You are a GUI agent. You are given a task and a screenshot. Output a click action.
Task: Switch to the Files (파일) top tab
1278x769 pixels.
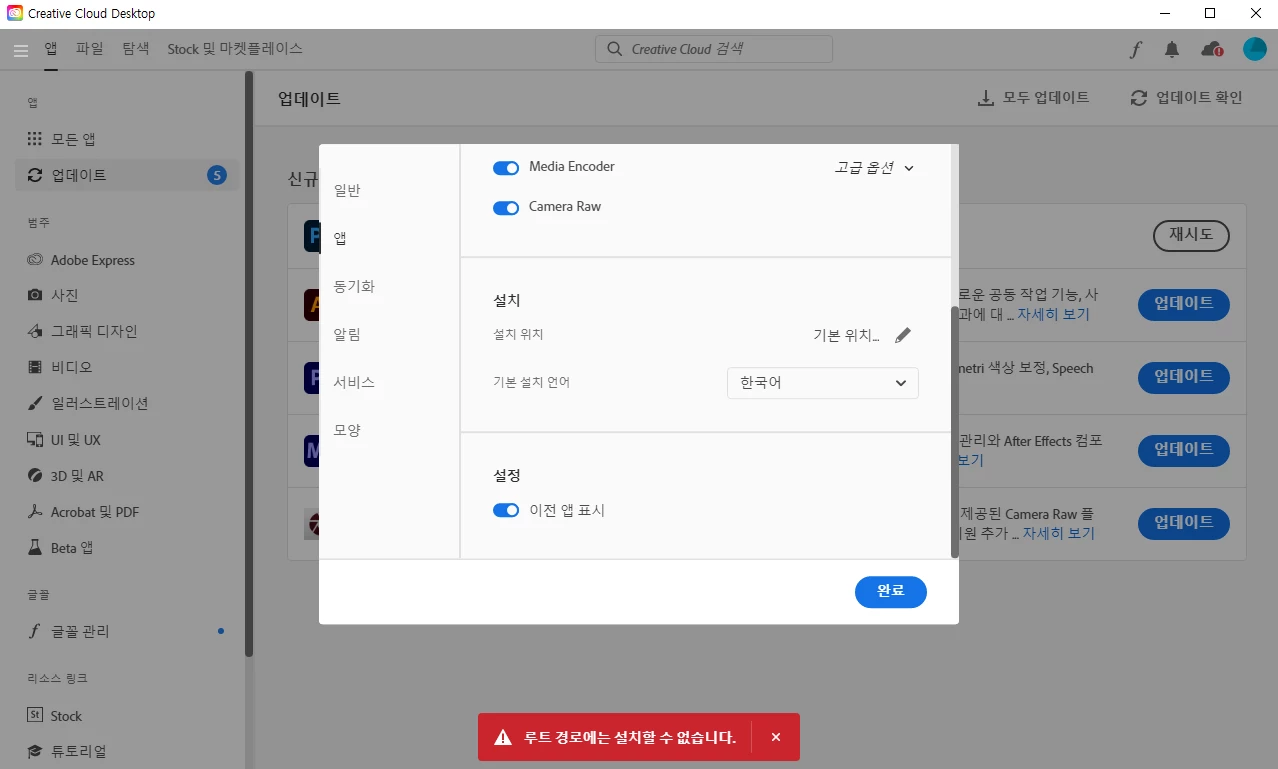[x=90, y=48]
